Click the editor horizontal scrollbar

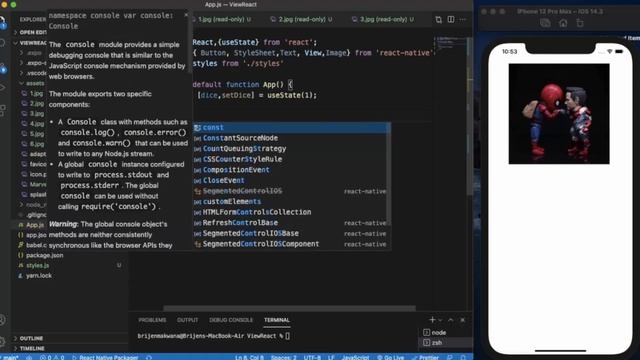coord(289,309)
